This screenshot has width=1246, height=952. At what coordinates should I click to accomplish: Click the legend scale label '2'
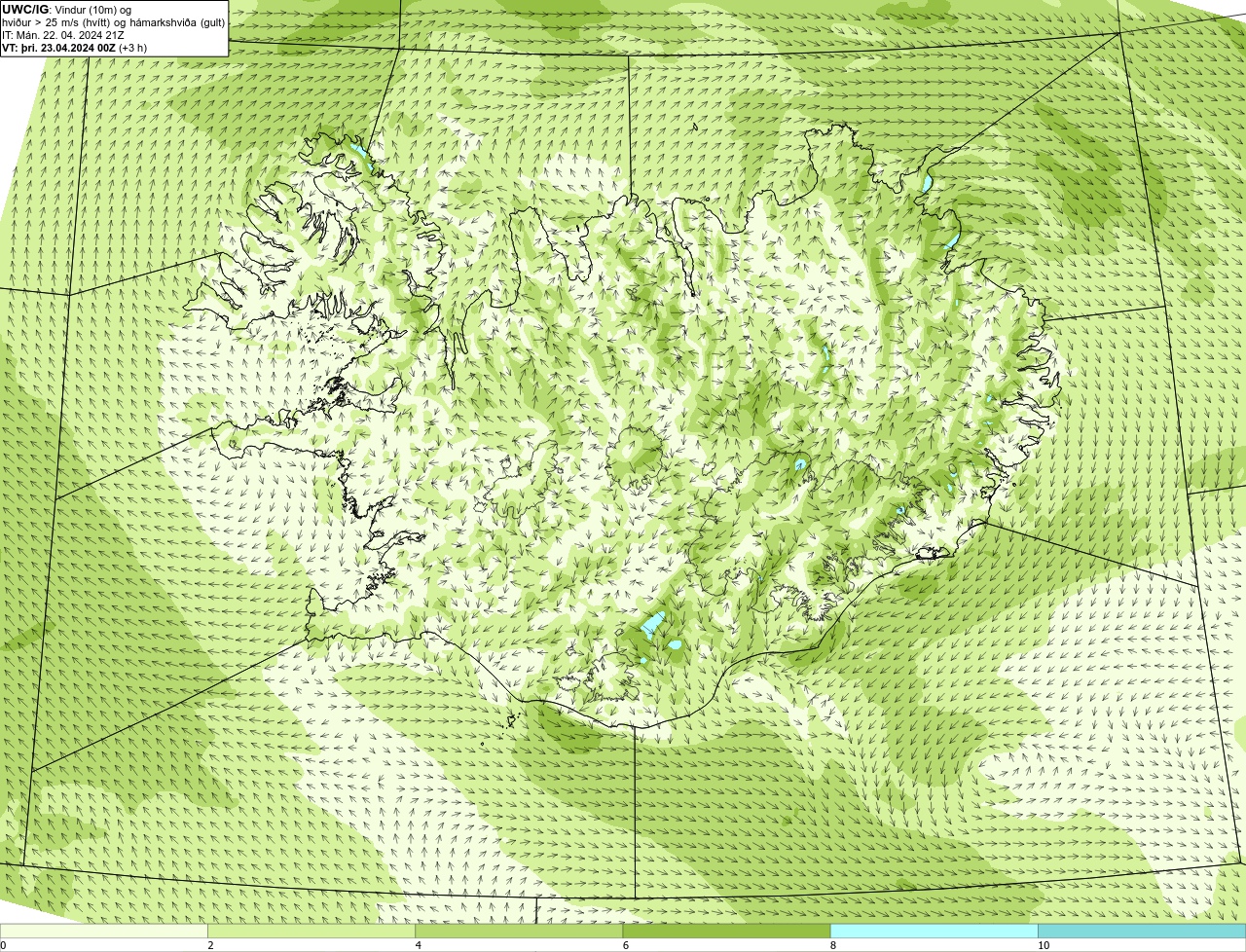(x=210, y=945)
